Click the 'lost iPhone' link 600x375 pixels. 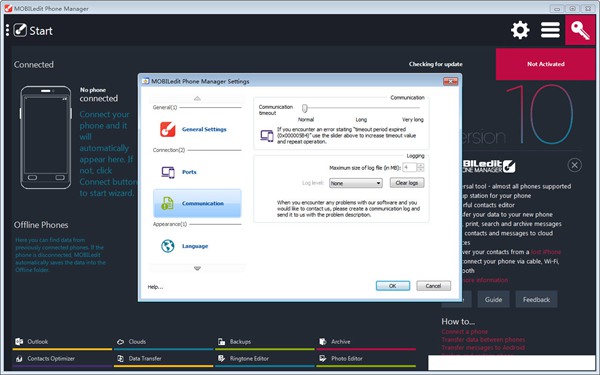pyautogui.click(x=546, y=252)
